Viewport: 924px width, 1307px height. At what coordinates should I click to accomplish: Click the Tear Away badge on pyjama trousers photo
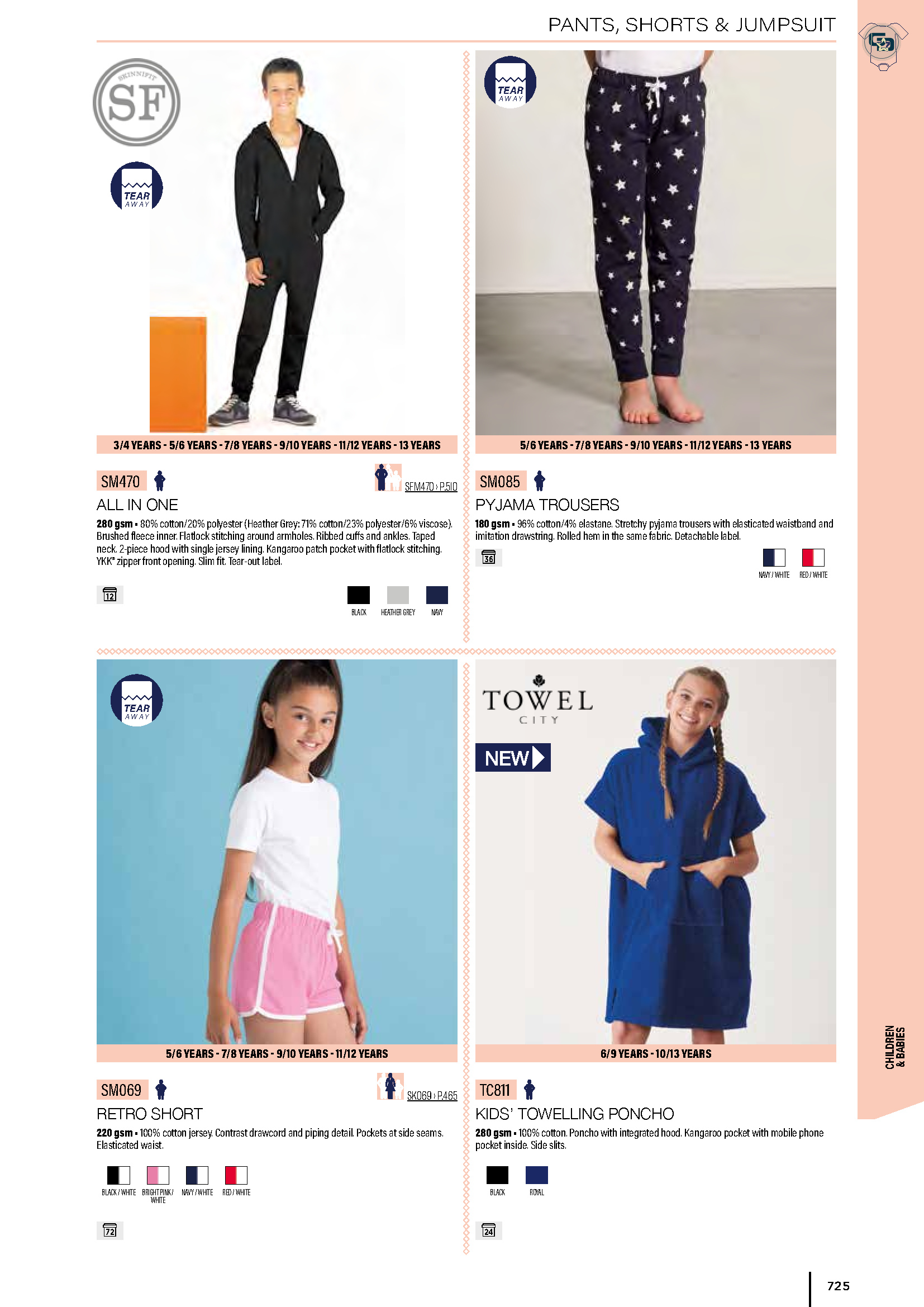511,82
